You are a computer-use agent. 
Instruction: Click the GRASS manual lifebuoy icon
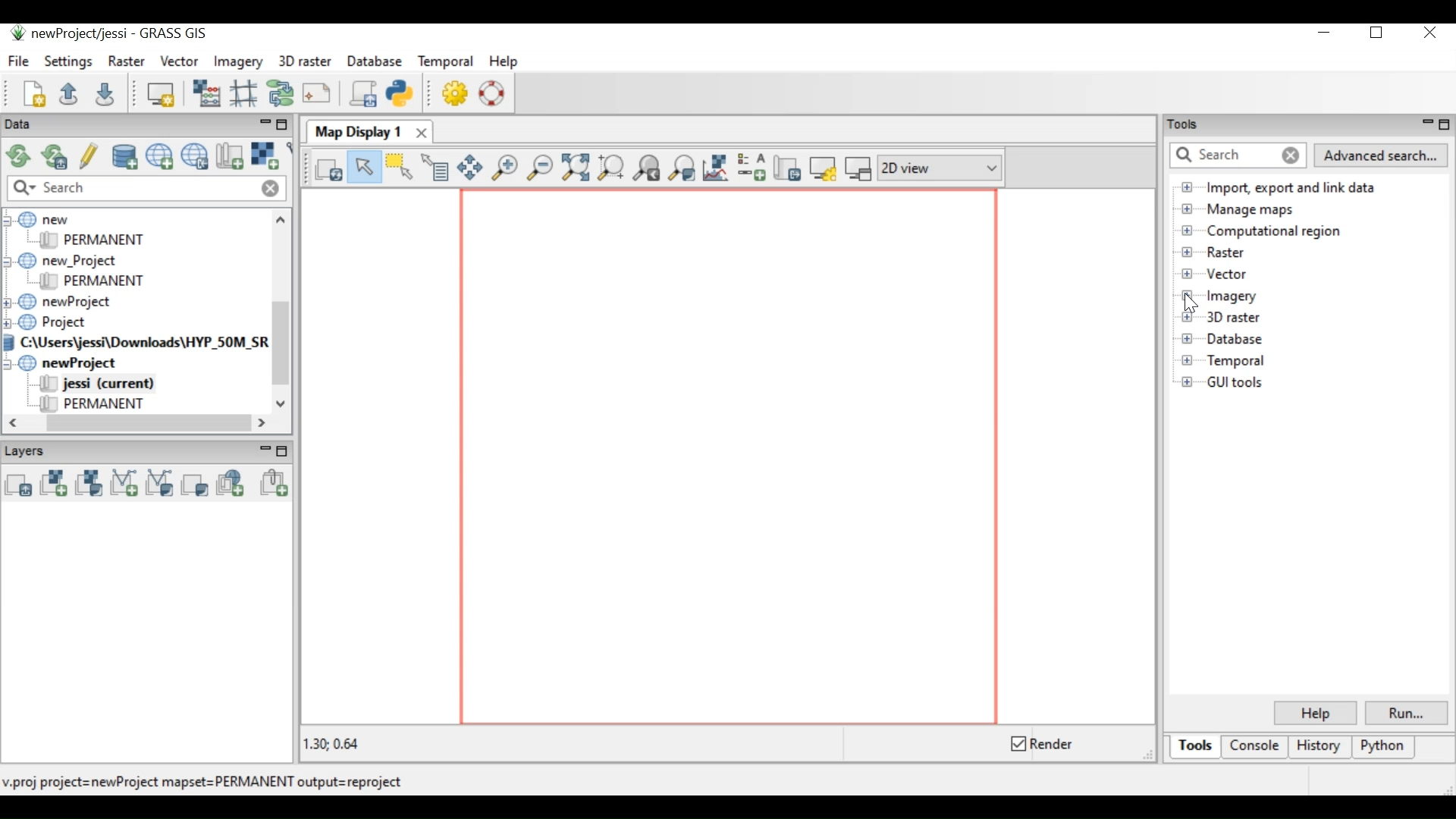pos(493,94)
